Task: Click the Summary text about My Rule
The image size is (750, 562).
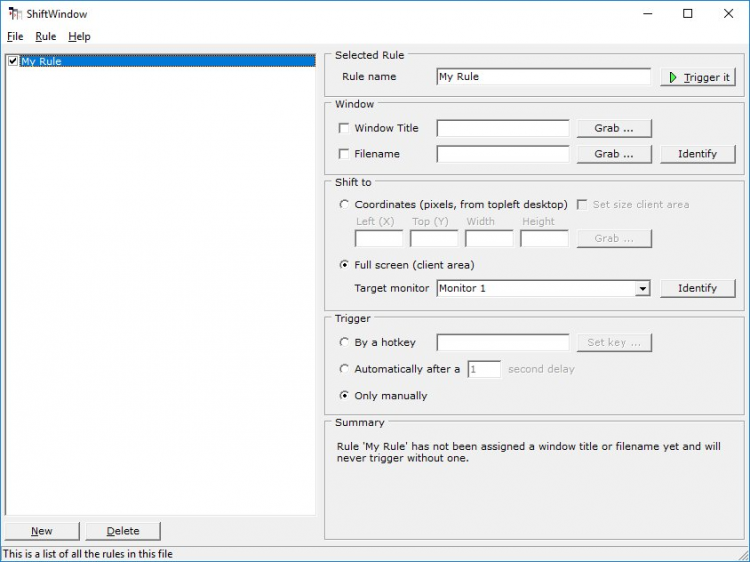Action: point(529,452)
